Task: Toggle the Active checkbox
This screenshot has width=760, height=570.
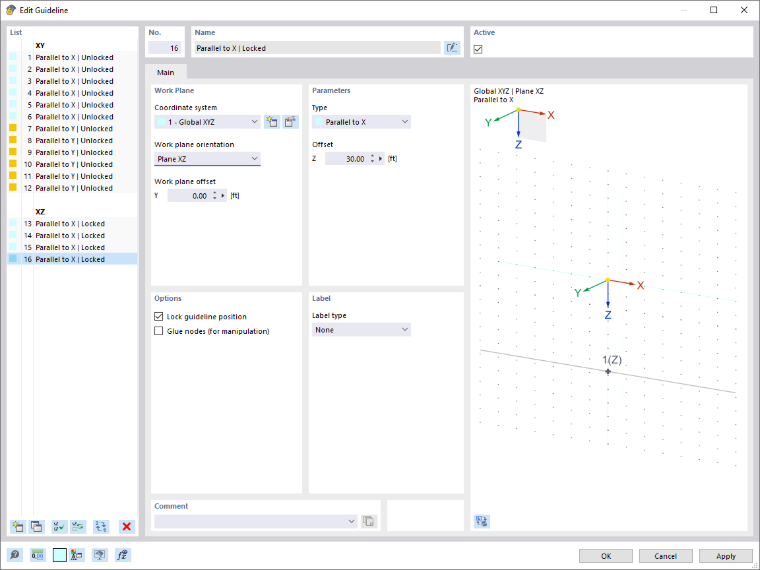Action: 478,49
